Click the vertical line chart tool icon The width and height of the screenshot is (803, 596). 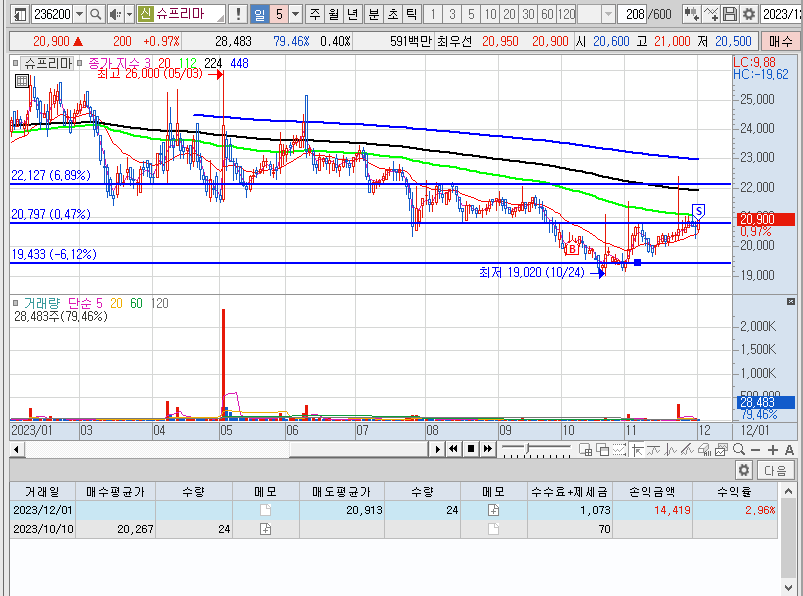tap(670, 450)
